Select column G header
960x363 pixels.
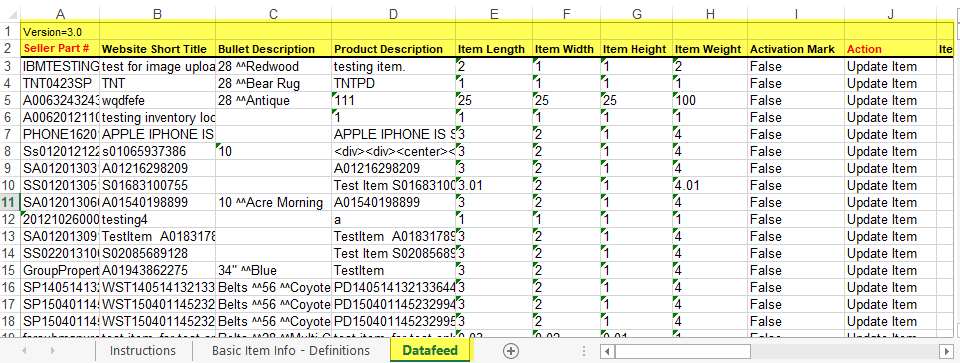[636, 13]
